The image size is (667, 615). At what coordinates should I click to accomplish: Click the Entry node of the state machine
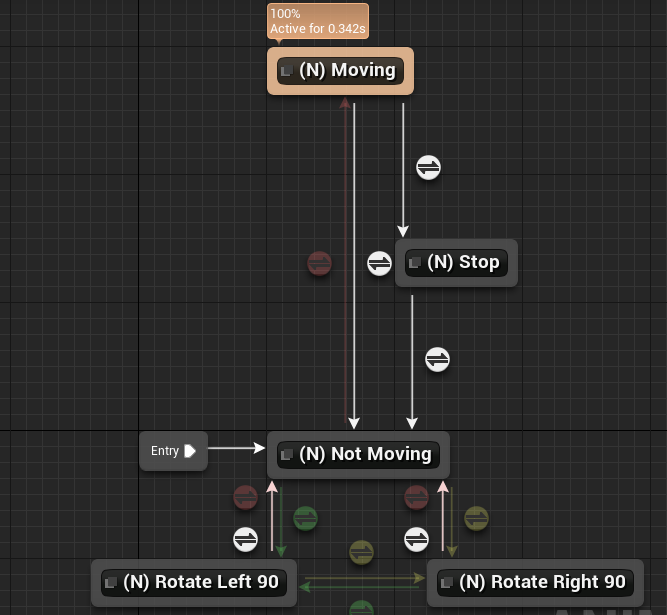(173, 451)
